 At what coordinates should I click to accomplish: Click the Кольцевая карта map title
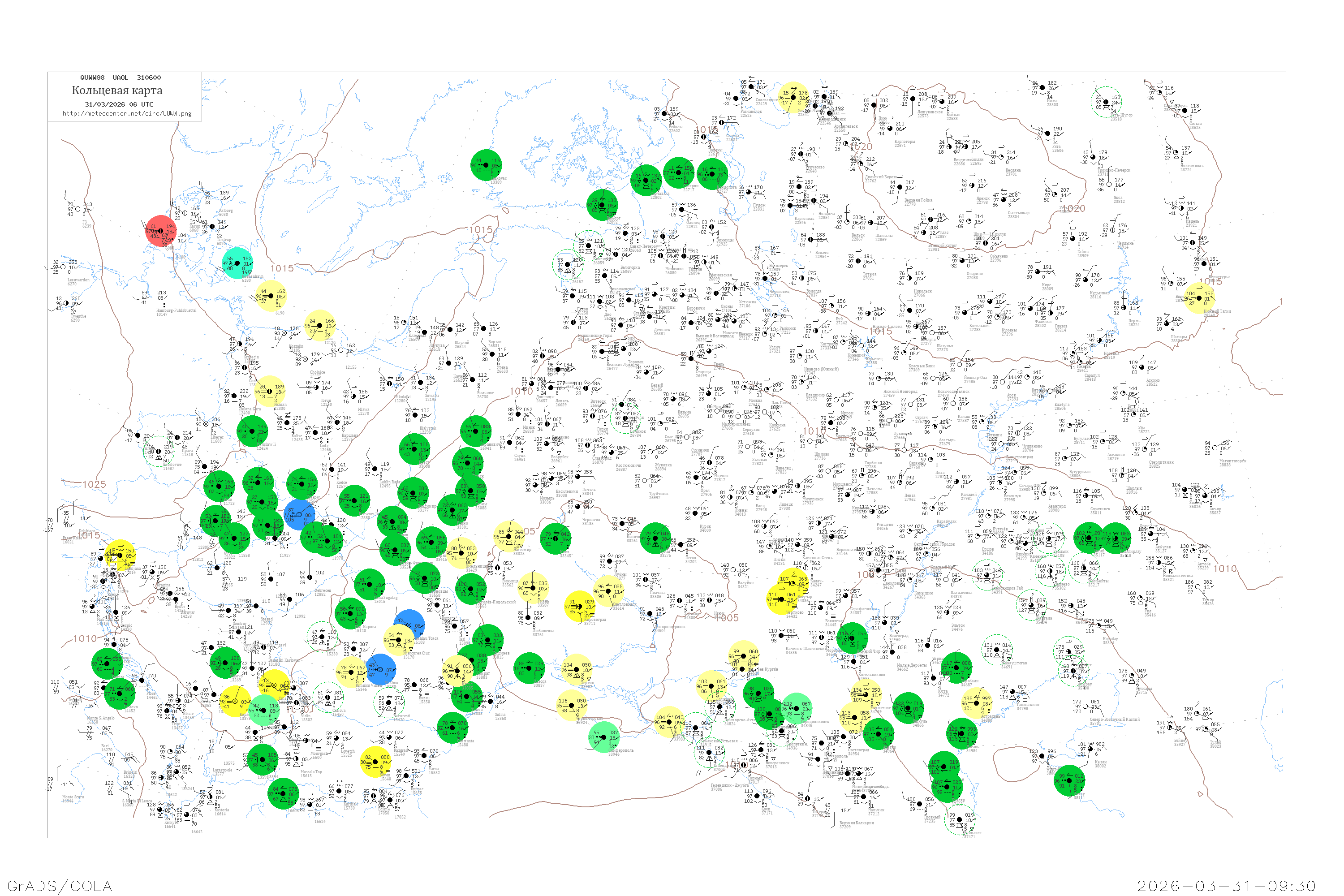(x=117, y=90)
